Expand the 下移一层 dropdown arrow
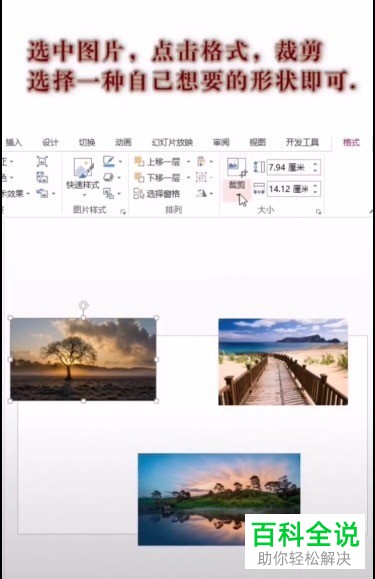 pos(189,178)
